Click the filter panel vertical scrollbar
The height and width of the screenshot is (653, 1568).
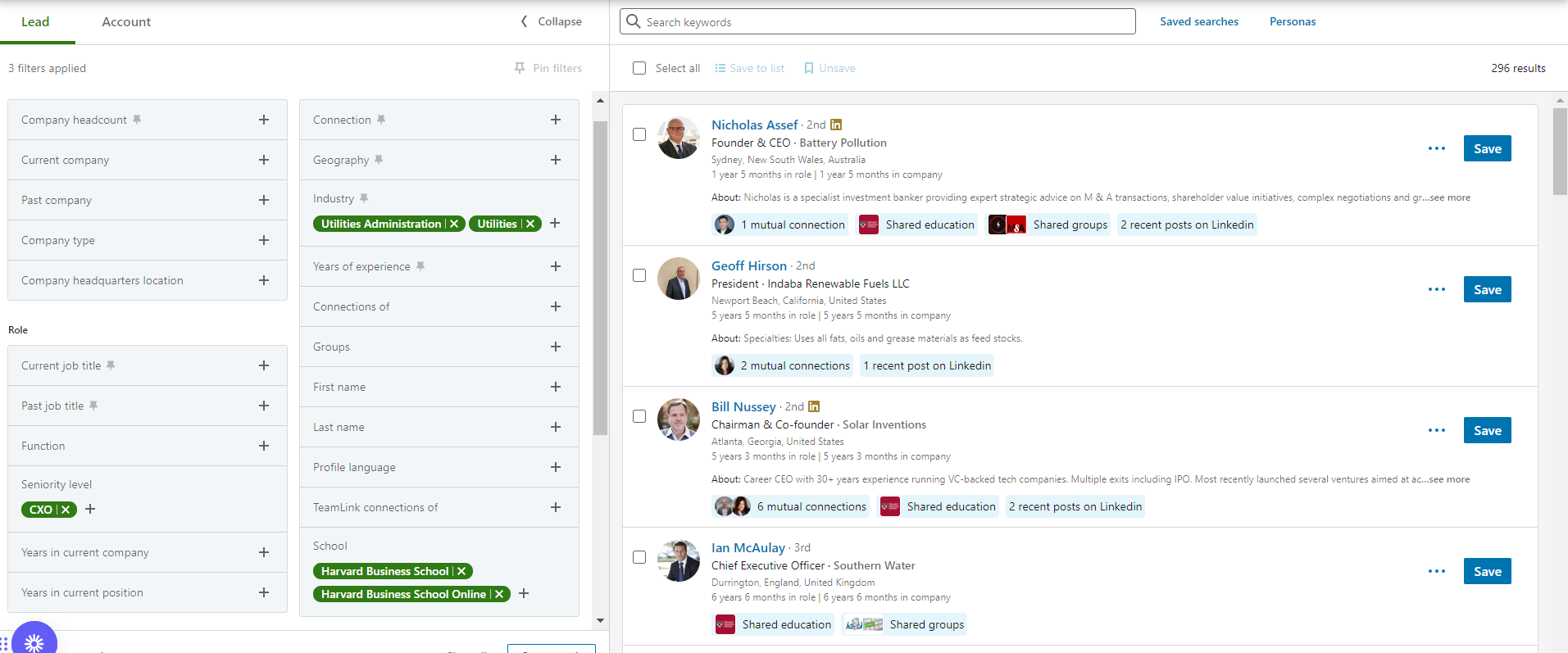click(x=600, y=279)
